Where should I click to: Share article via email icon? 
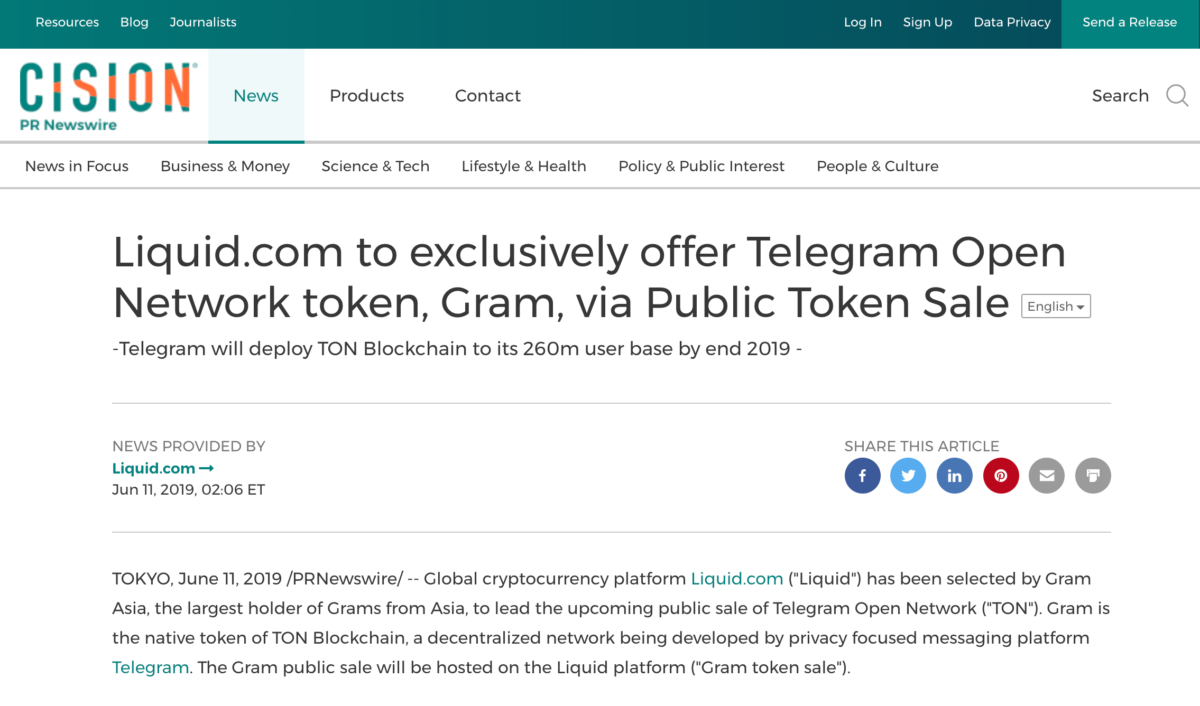pos(1047,476)
